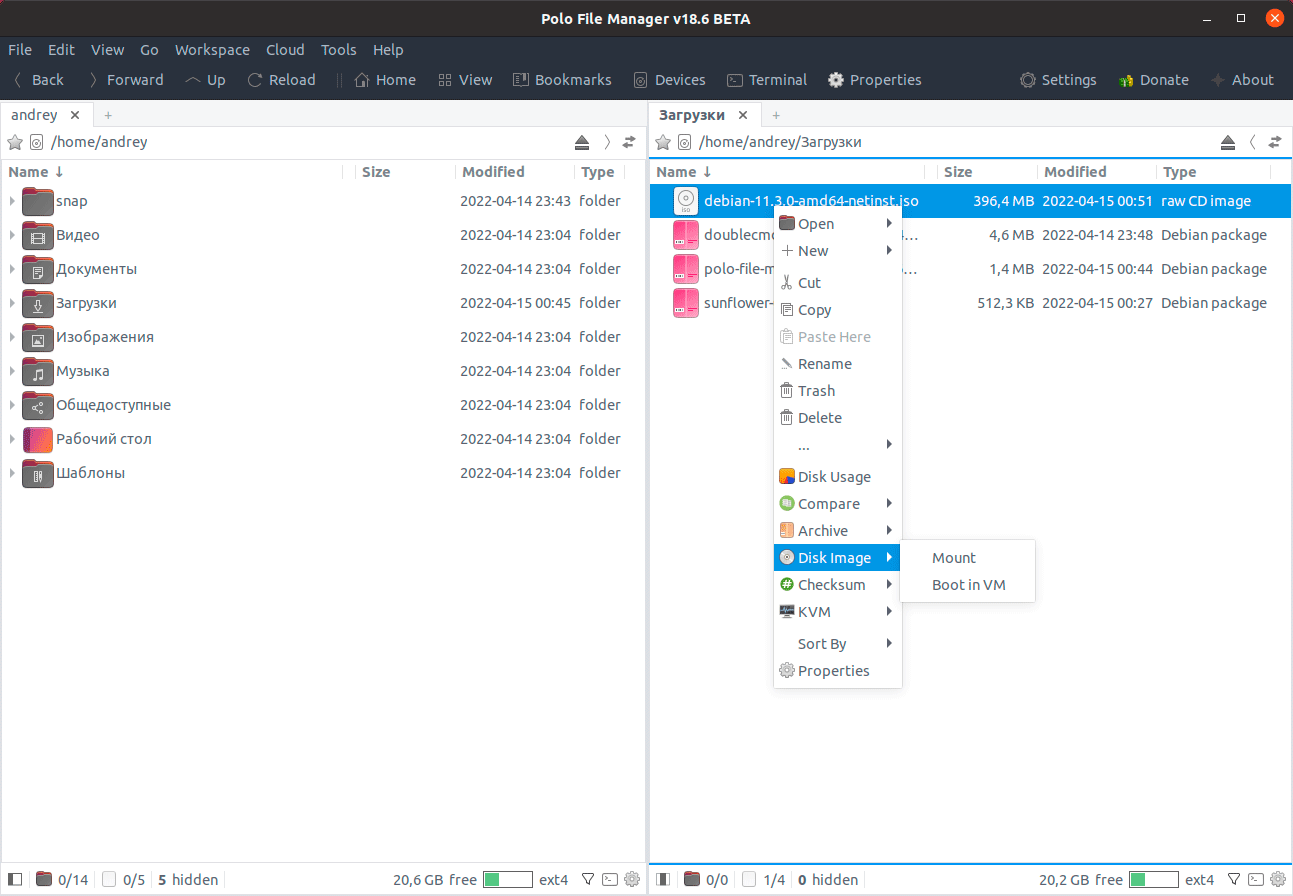Screen dimensions: 1293x896
Task: Swap panes using left pane's swap icon
Action: (x=629, y=142)
